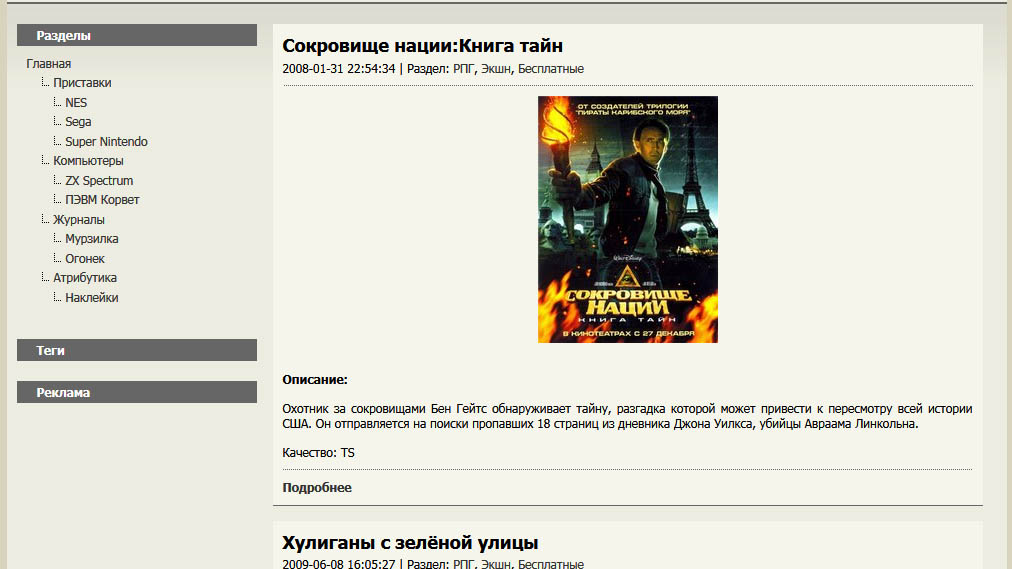1012x569 pixels.
Task: Select Sega in the sections tree
Action: pyautogui.click(x=78, y=122)
